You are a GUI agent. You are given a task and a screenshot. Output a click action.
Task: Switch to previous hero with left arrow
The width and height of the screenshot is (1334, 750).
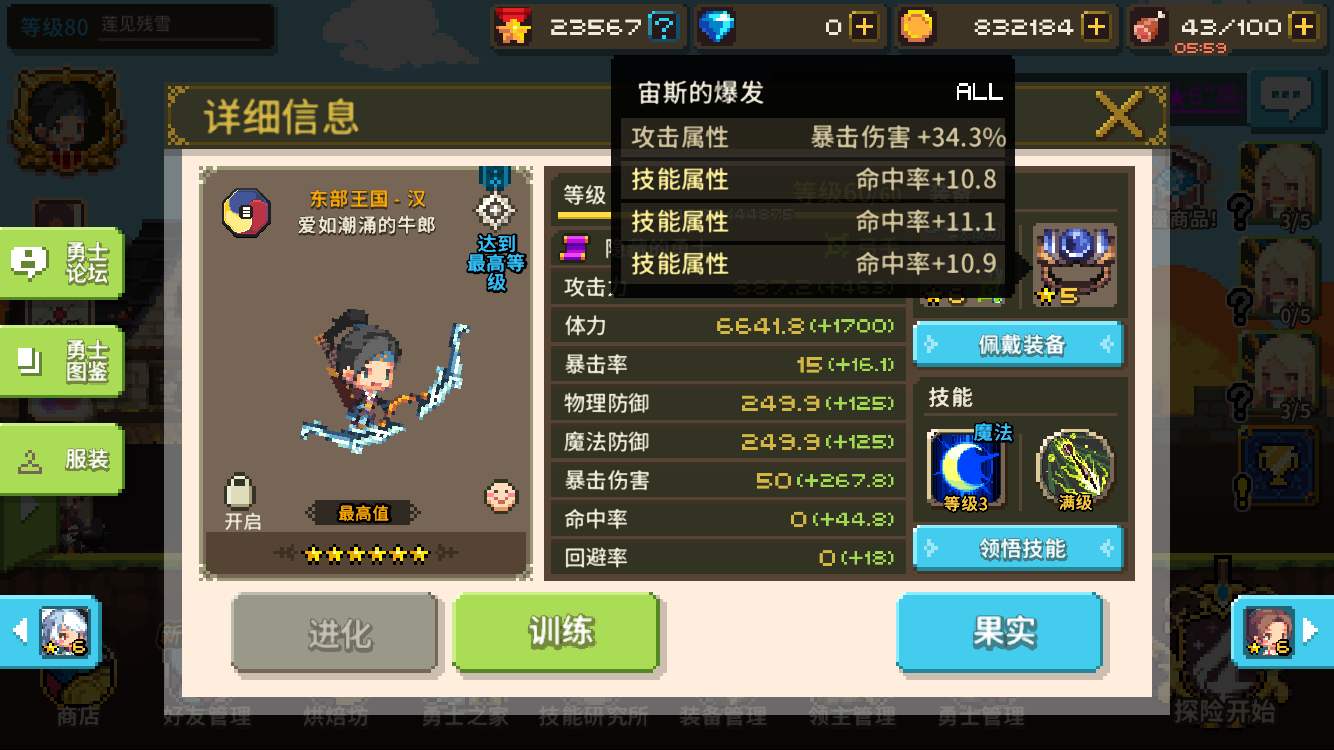pyautogui.click(x=50, y=631)
